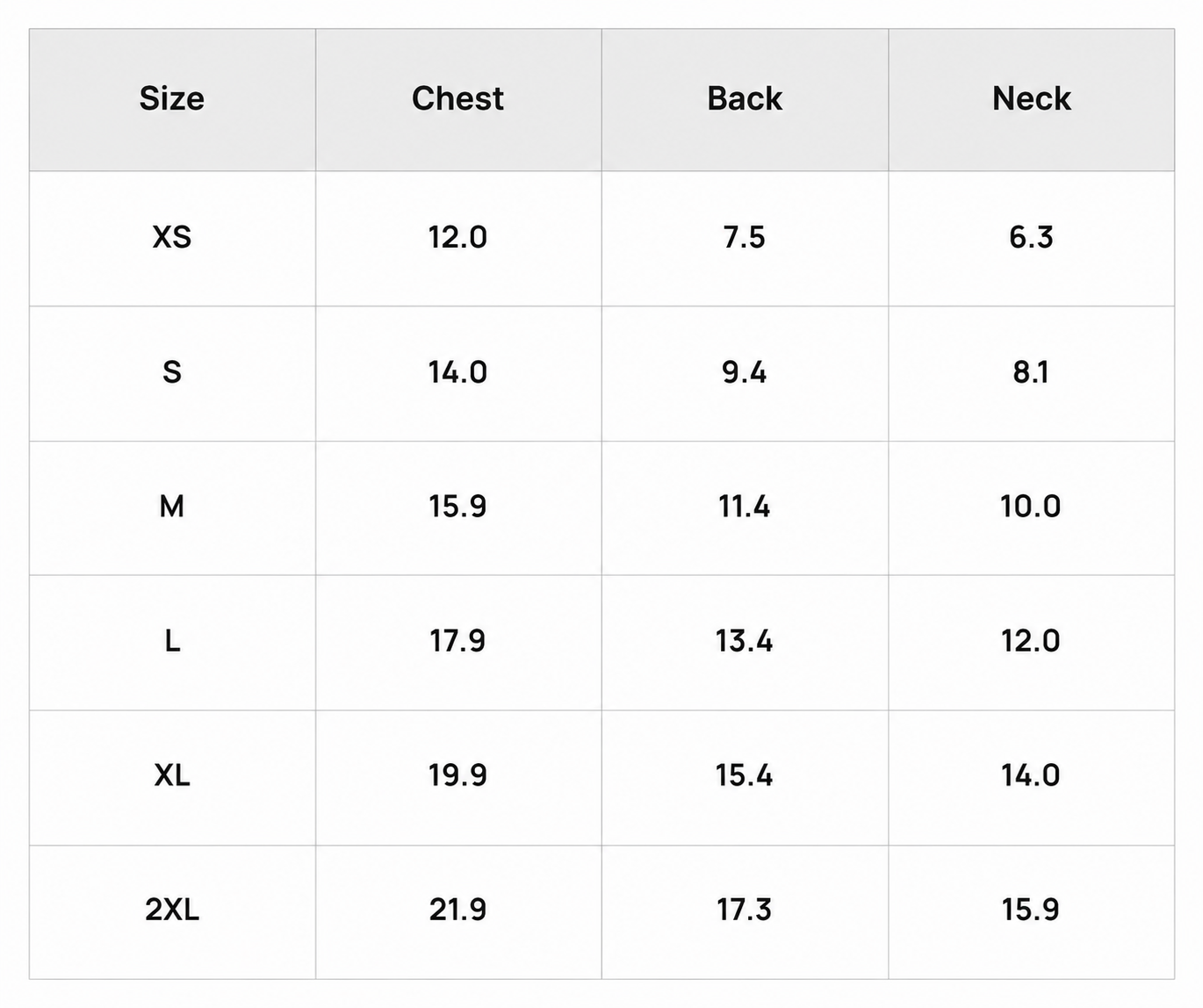Click the neck value 10.0
Image resolution: width=1203 pixels, height=1008 pixels.
click(x=1031, y=507)
